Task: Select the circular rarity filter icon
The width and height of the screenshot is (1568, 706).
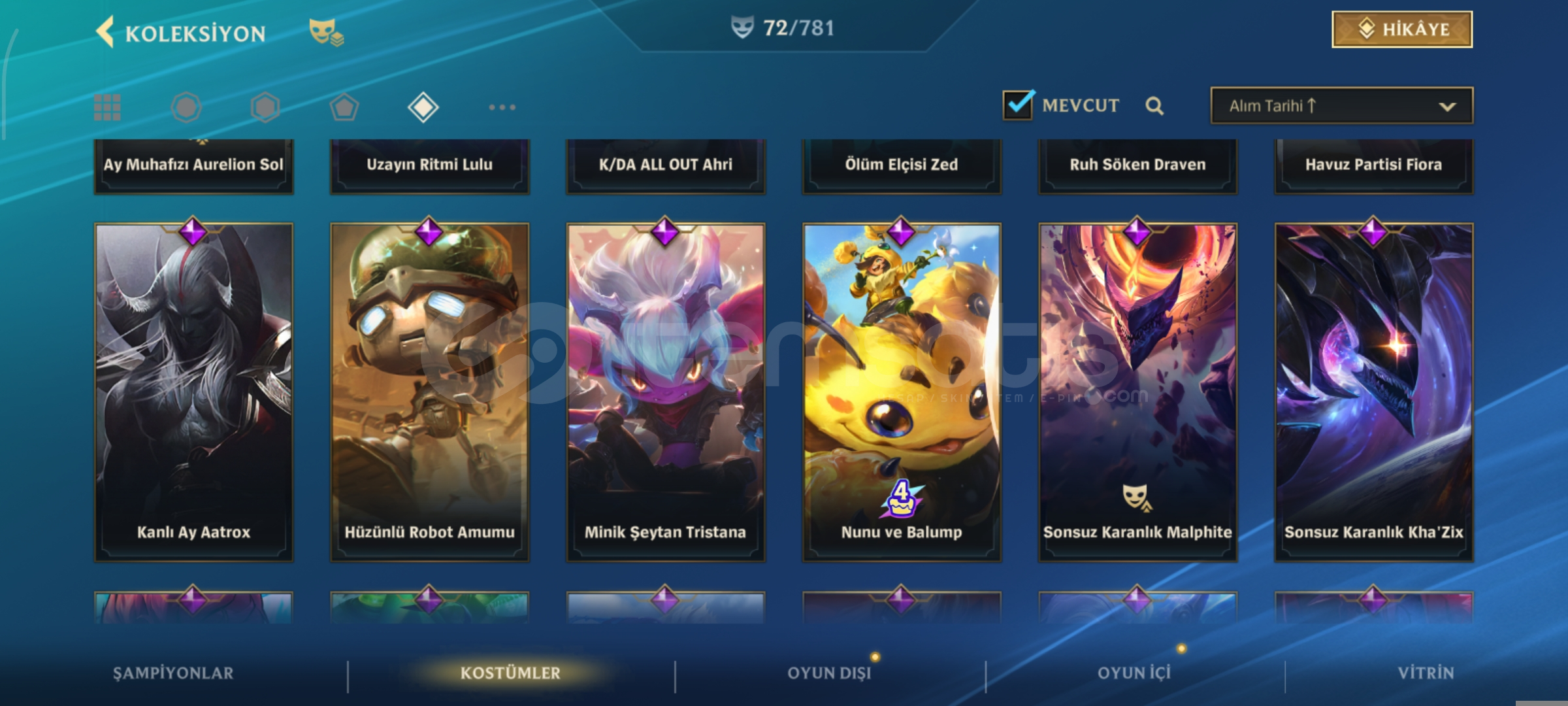Action: click(x=186, y=107)
